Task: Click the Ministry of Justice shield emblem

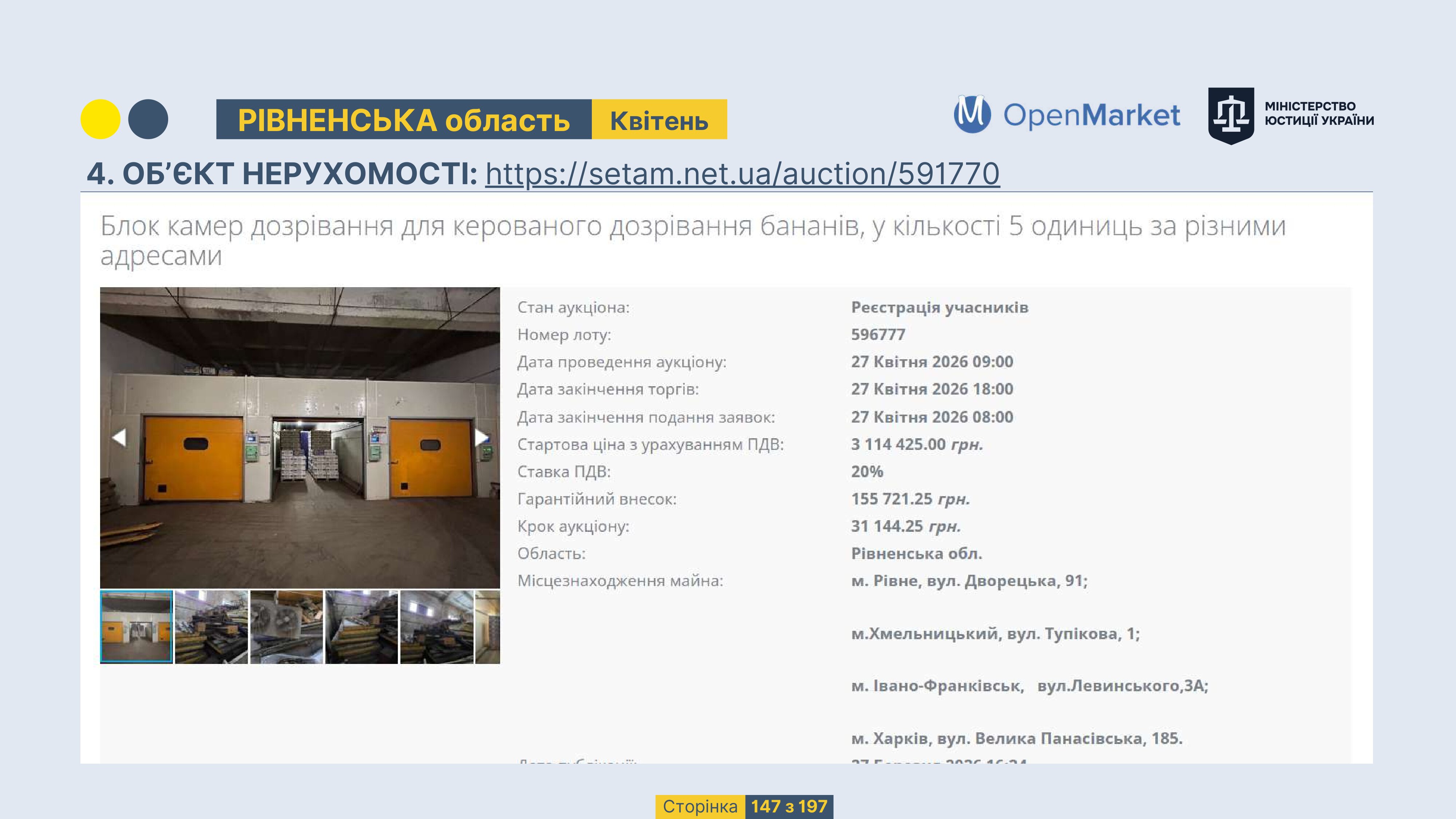Action: pyautogui.click(x=1230, y=116)
